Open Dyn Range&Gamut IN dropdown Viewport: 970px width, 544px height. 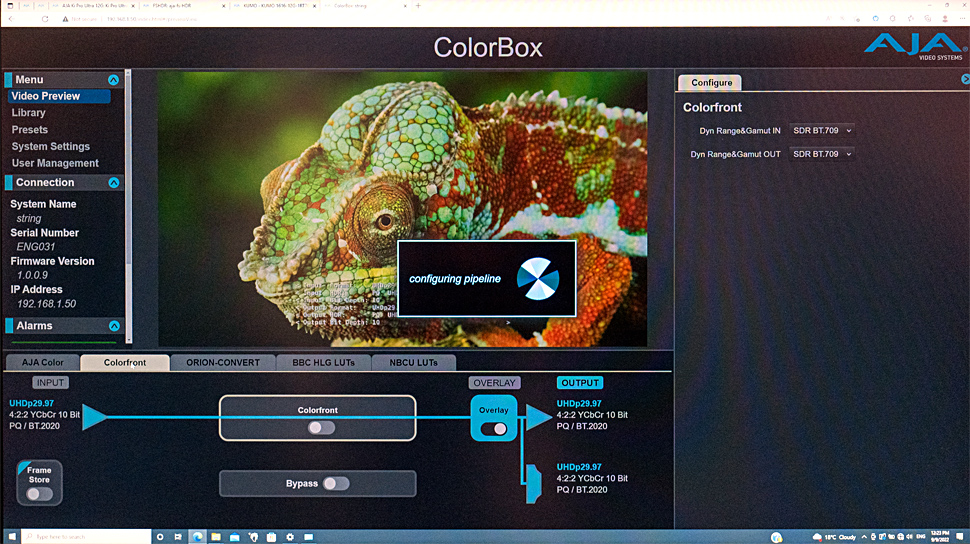pos(822,131)
